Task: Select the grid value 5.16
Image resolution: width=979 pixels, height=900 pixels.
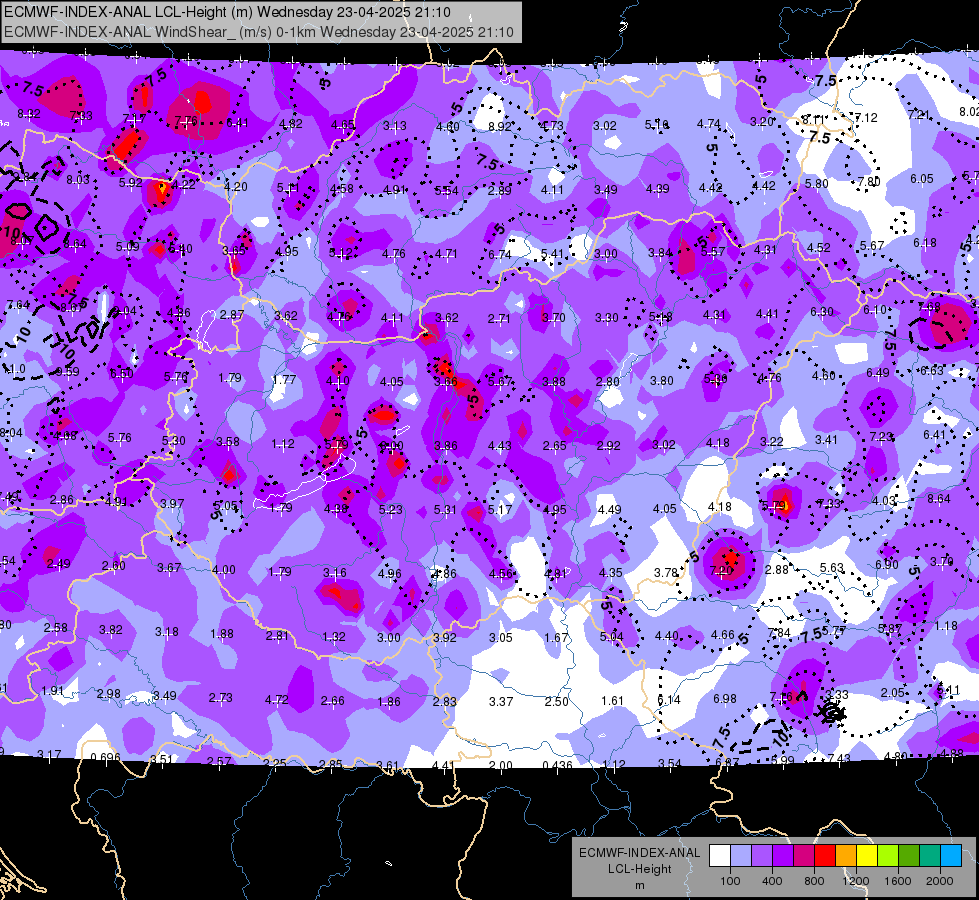Action: coord(657,125)
